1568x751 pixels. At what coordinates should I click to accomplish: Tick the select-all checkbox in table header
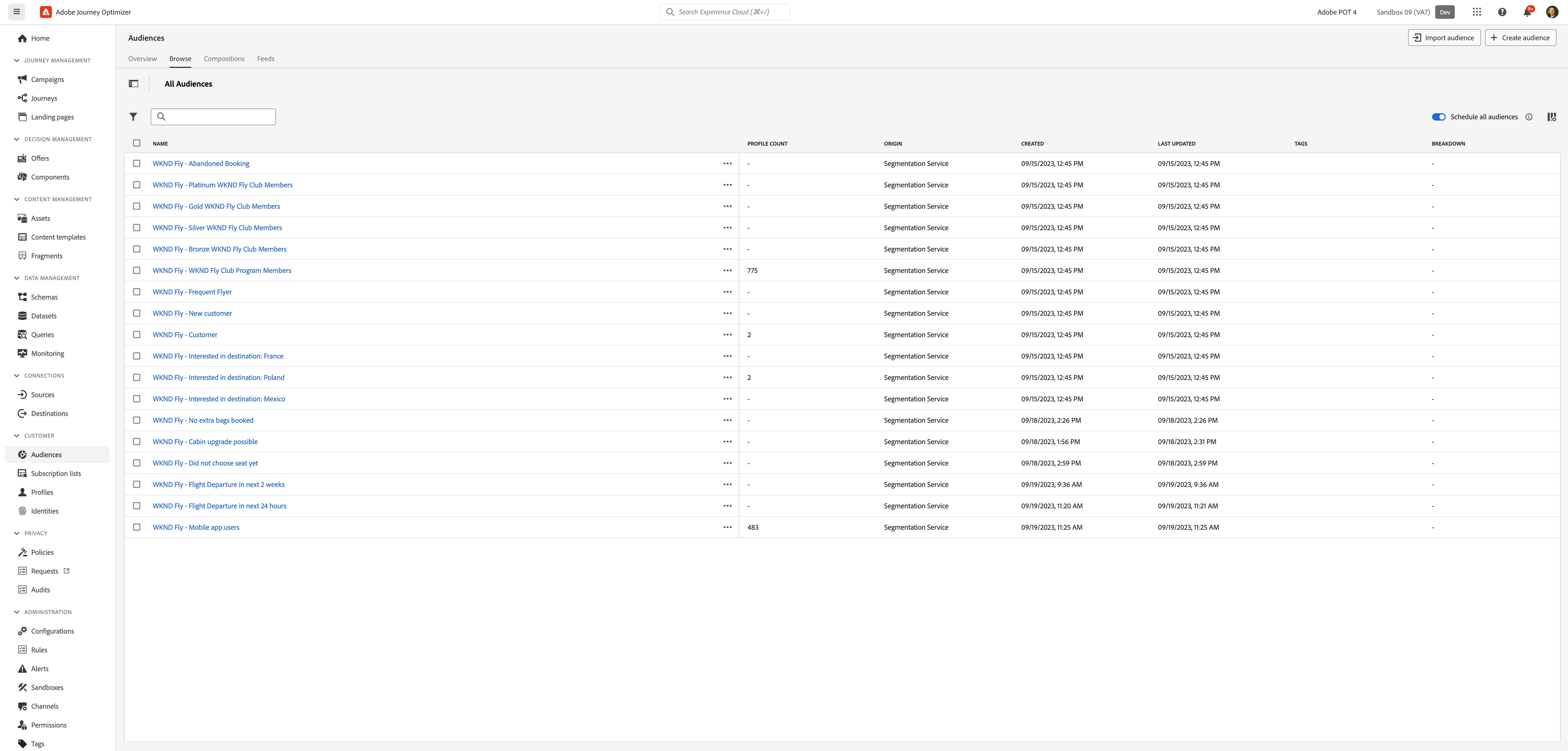click(136, 143)
